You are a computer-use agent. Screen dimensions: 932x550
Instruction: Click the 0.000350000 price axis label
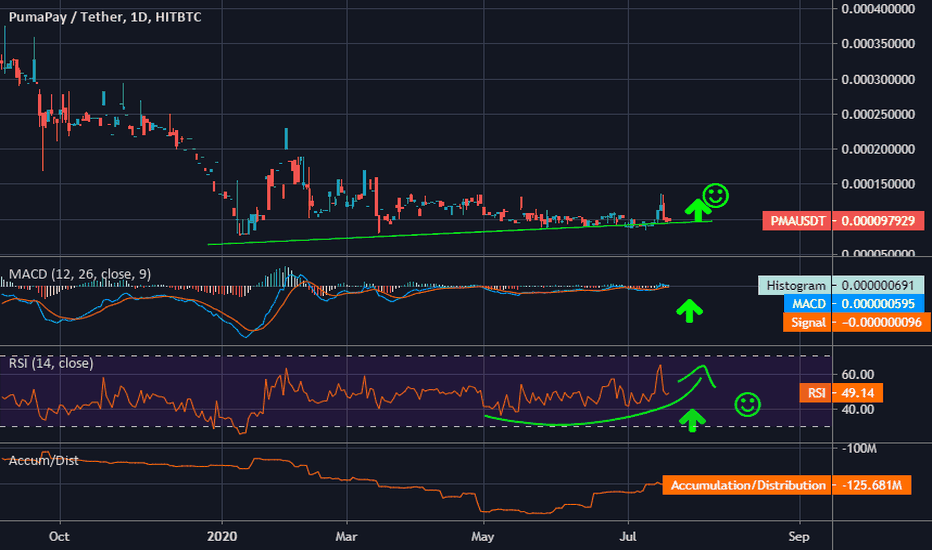[x=878, y=44]
